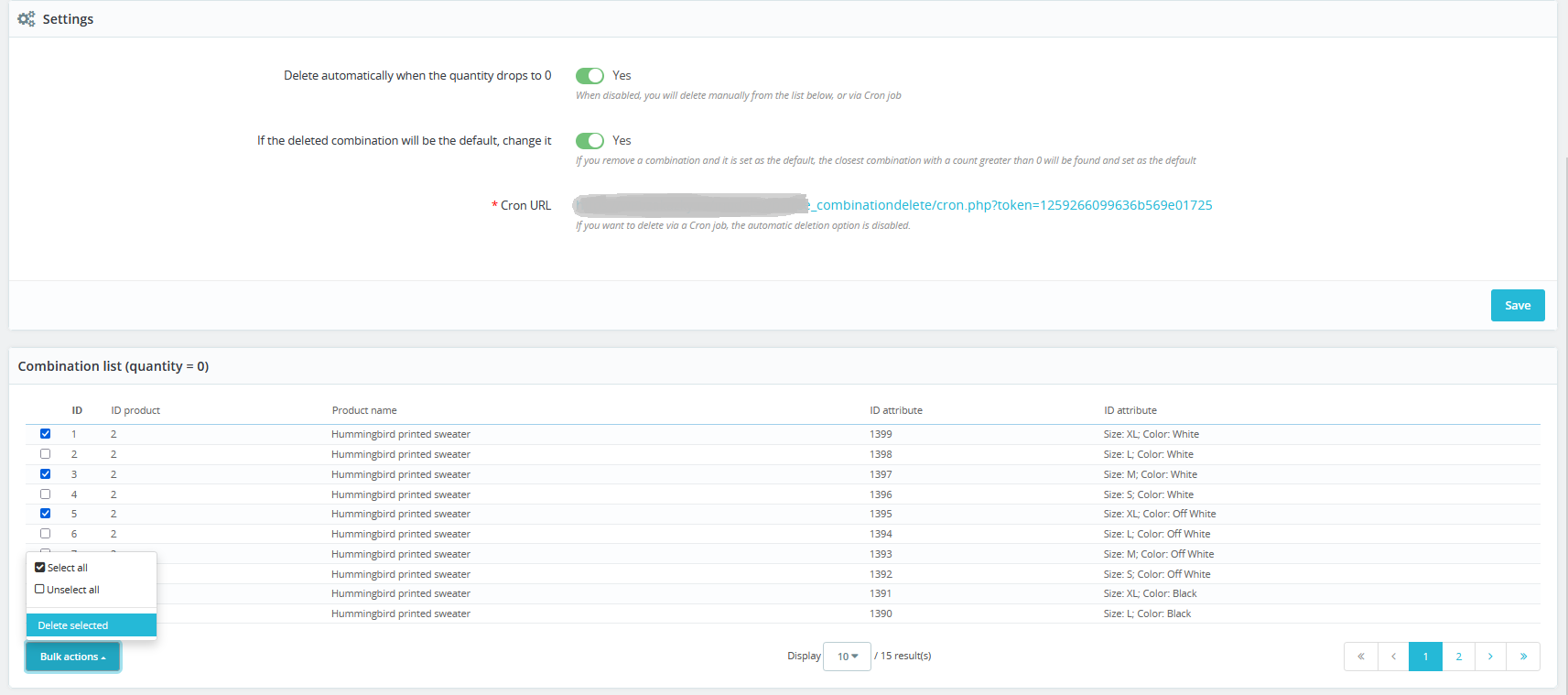Uncheck checkbox for combination ID 1
1568x695 pixels.
click(x=45, y=434)
